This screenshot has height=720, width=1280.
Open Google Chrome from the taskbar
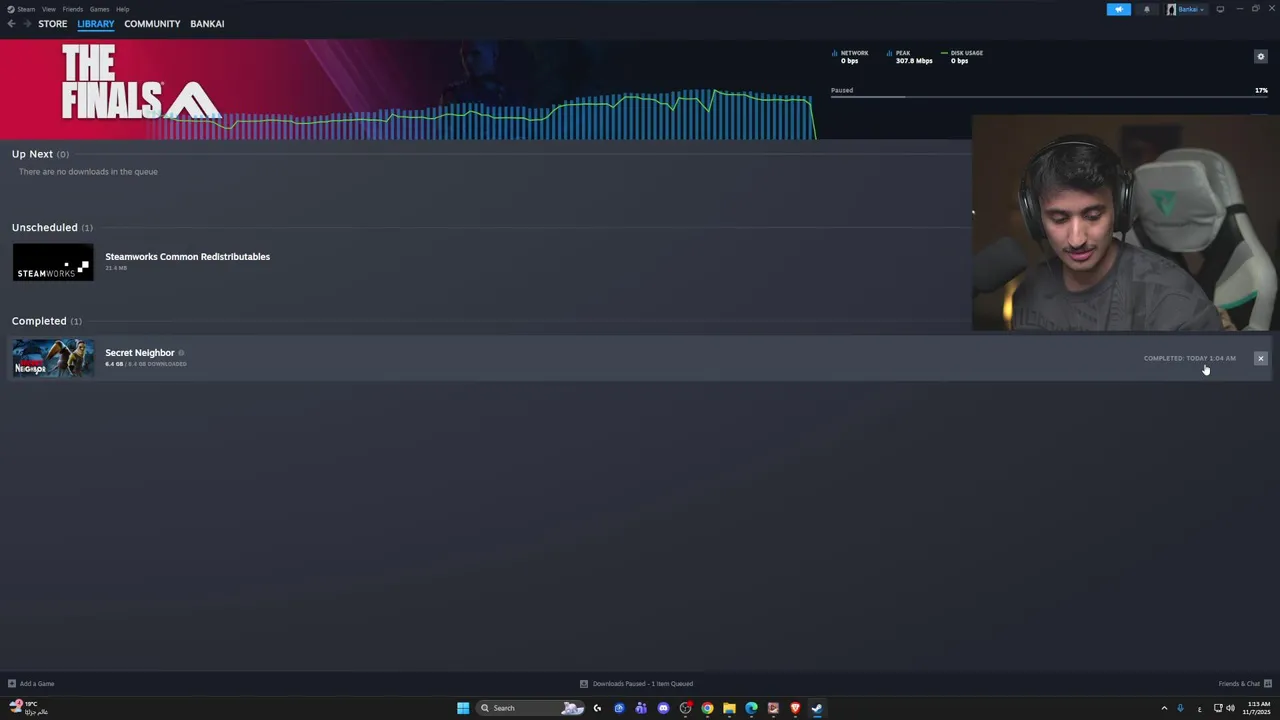pos(707,708)
